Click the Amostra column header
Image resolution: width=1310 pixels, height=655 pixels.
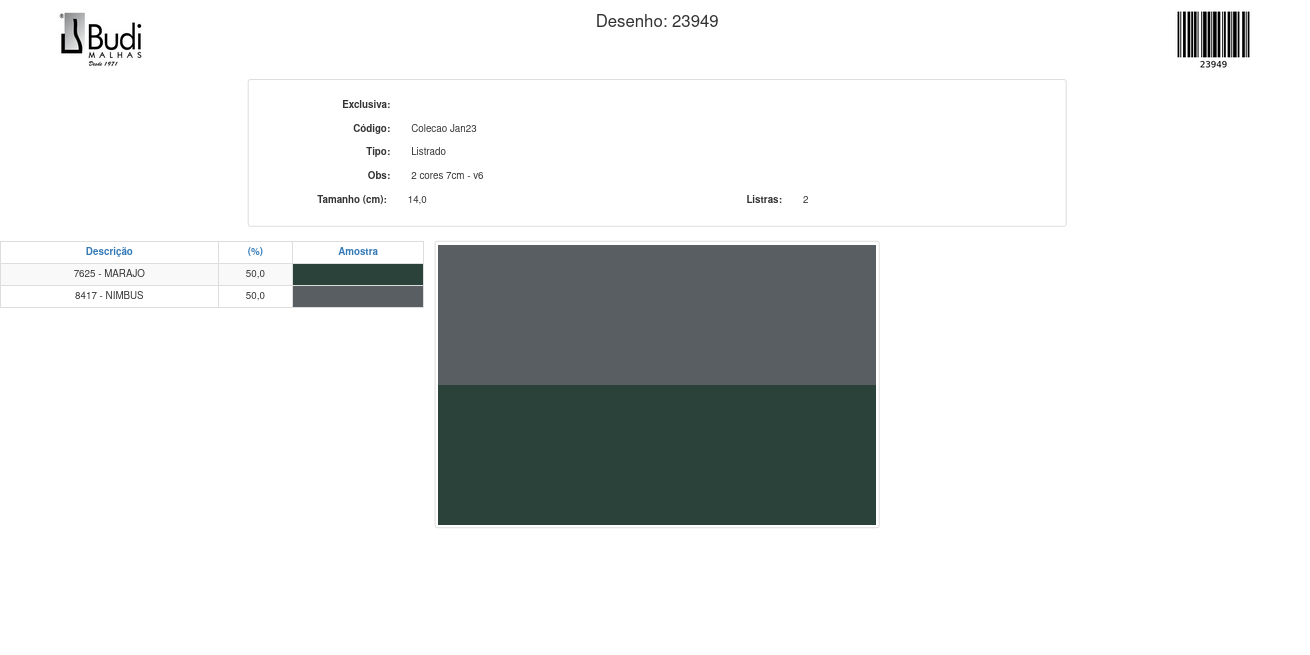[358, 252]
